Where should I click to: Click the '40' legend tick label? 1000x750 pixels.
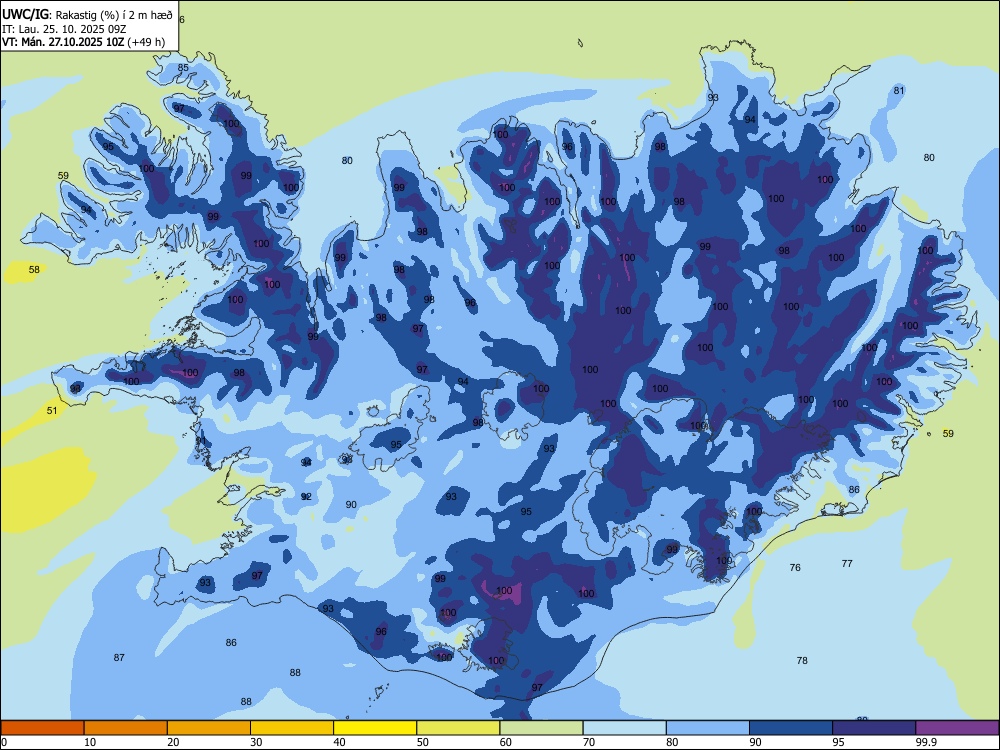click(339, 742)
